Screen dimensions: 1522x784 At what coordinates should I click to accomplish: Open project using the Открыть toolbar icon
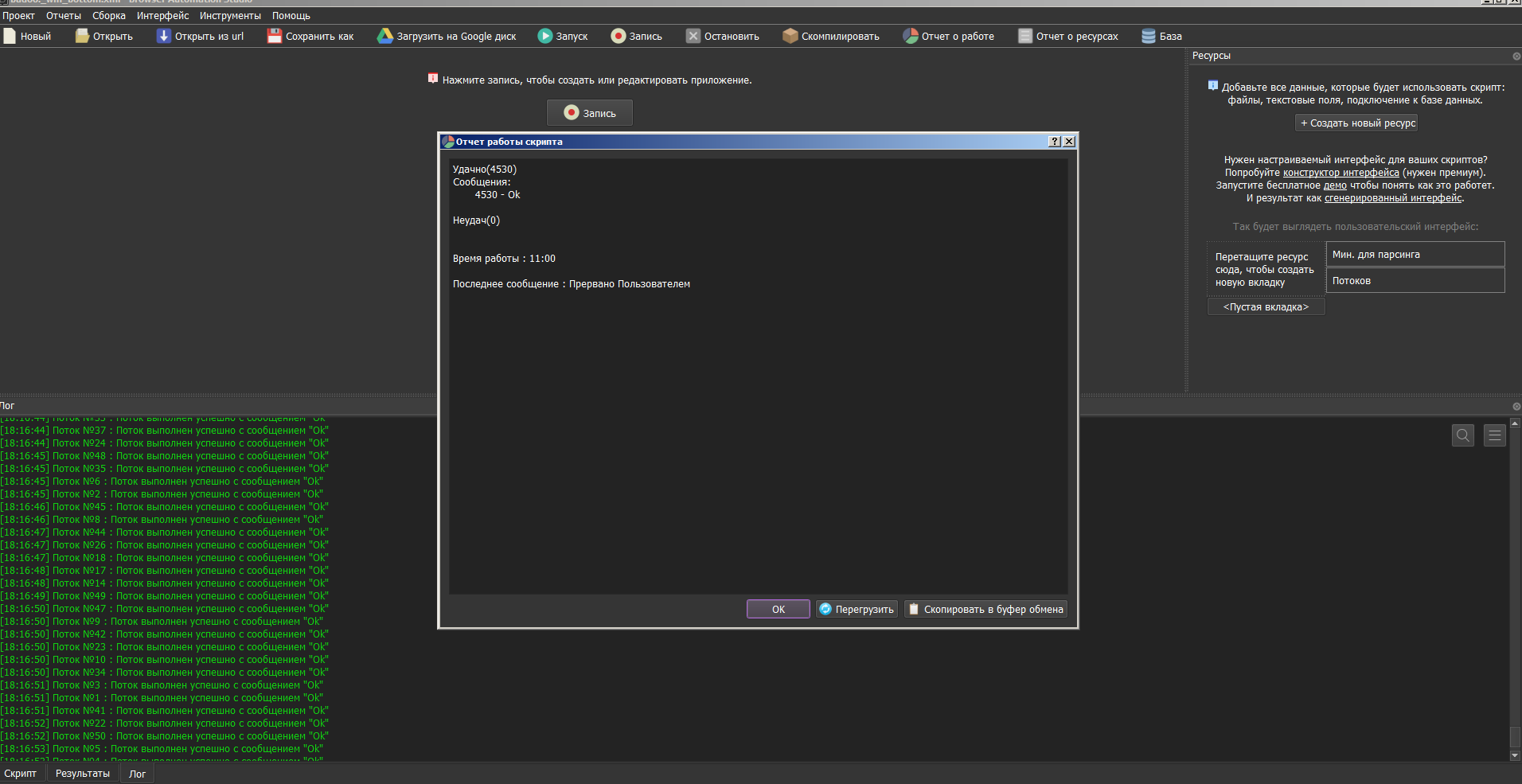tap(82, 36)
